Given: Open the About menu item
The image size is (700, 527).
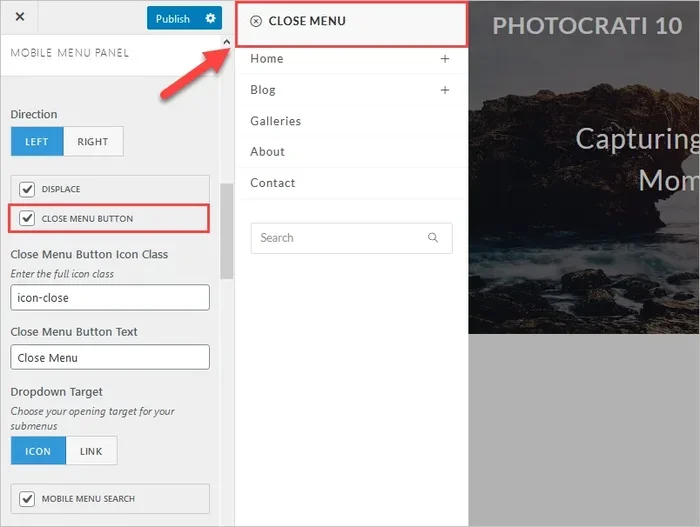Looking at the screenshot, I should coord(267,152).
